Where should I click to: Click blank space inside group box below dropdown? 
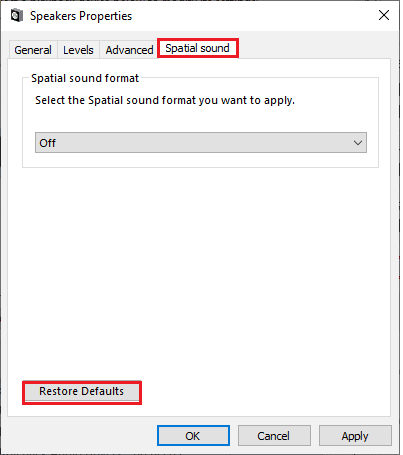click(200, 160)
